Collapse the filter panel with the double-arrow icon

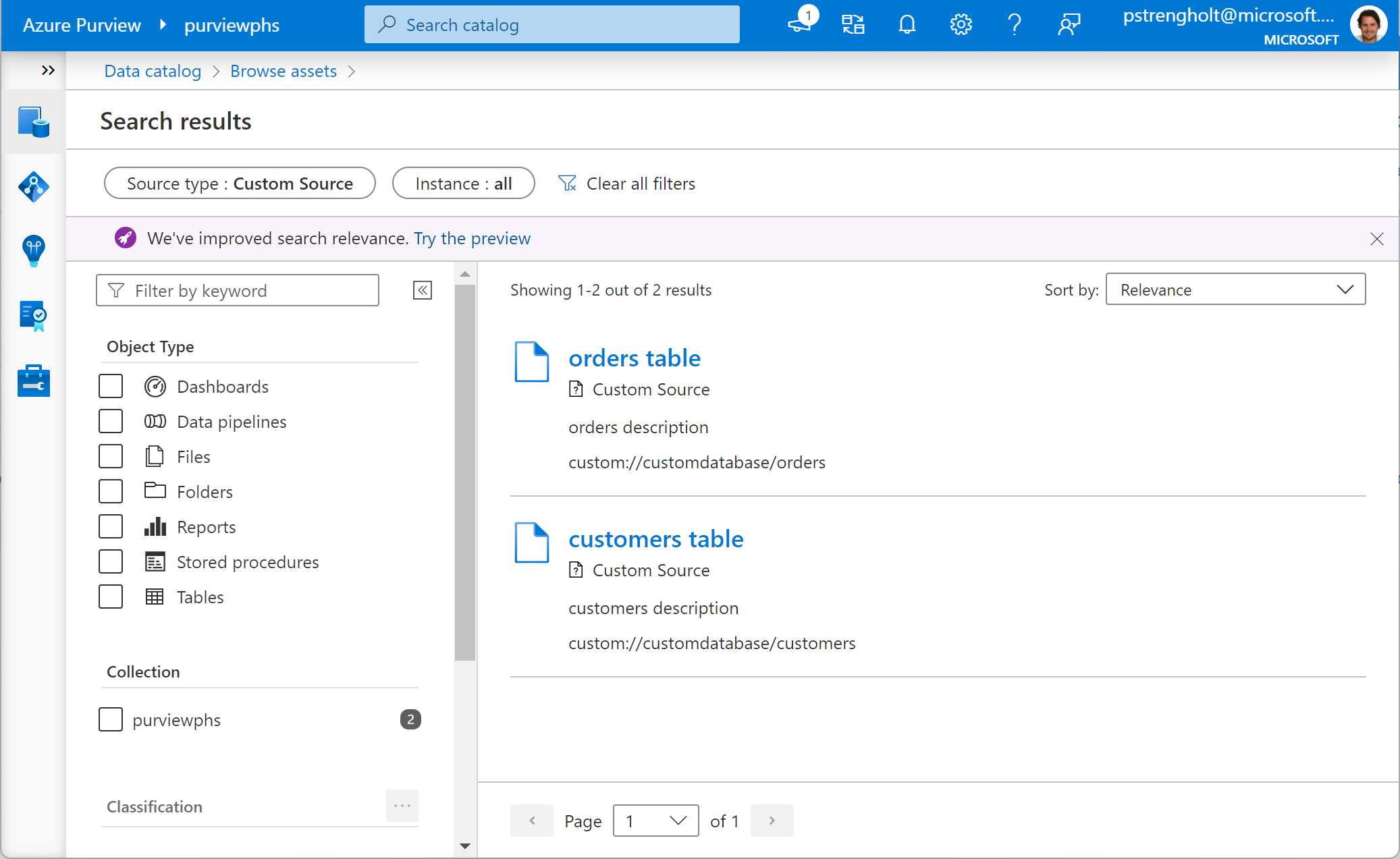[x=423, y=290]
